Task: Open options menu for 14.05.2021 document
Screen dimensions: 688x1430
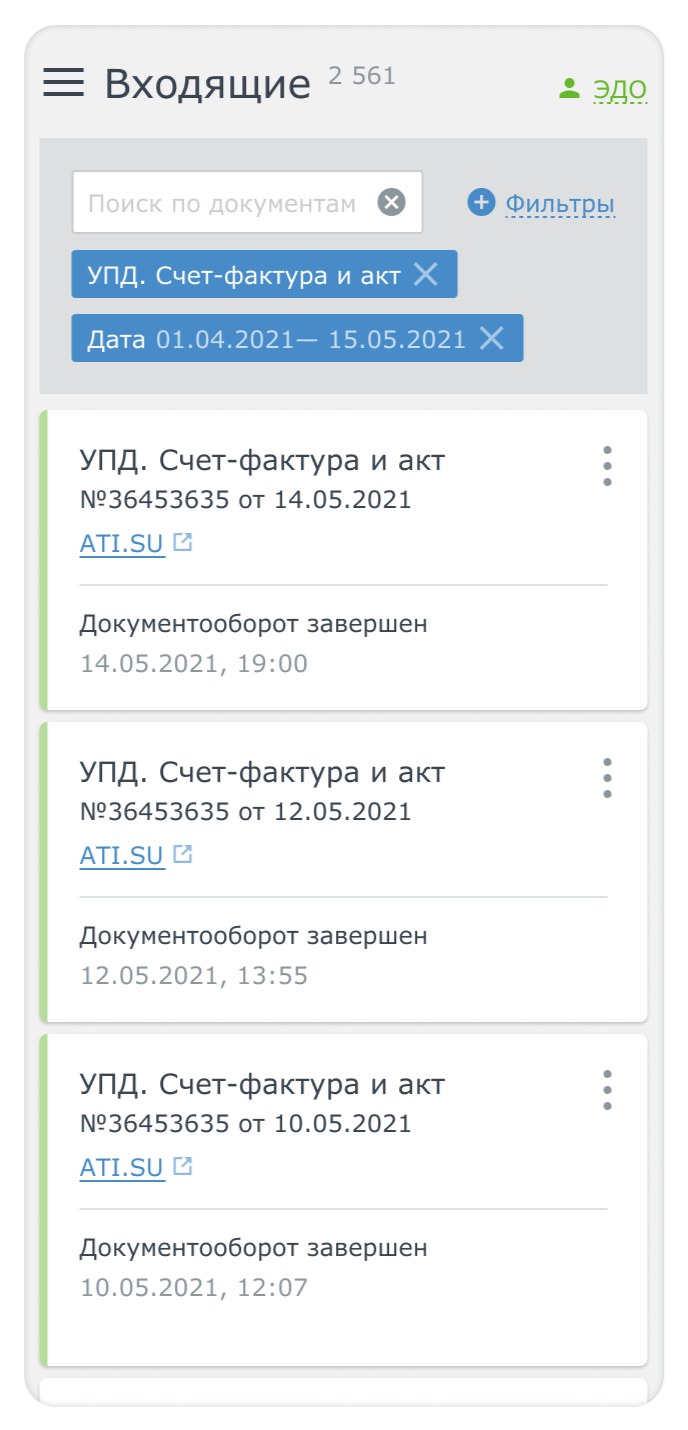Action: click(x=607, y=466)
